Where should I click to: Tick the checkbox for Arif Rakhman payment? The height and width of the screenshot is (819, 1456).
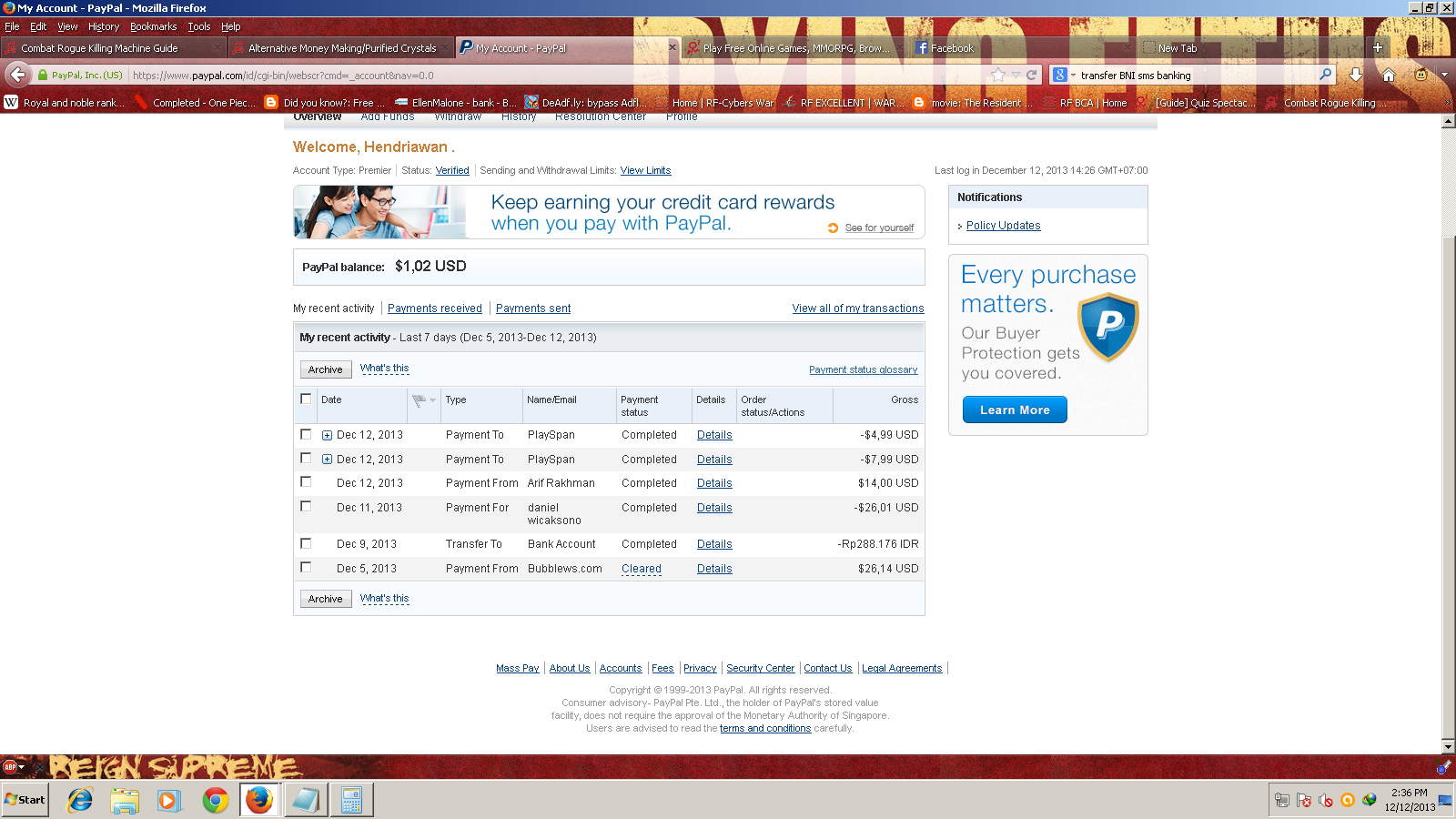tap(306, 482)
